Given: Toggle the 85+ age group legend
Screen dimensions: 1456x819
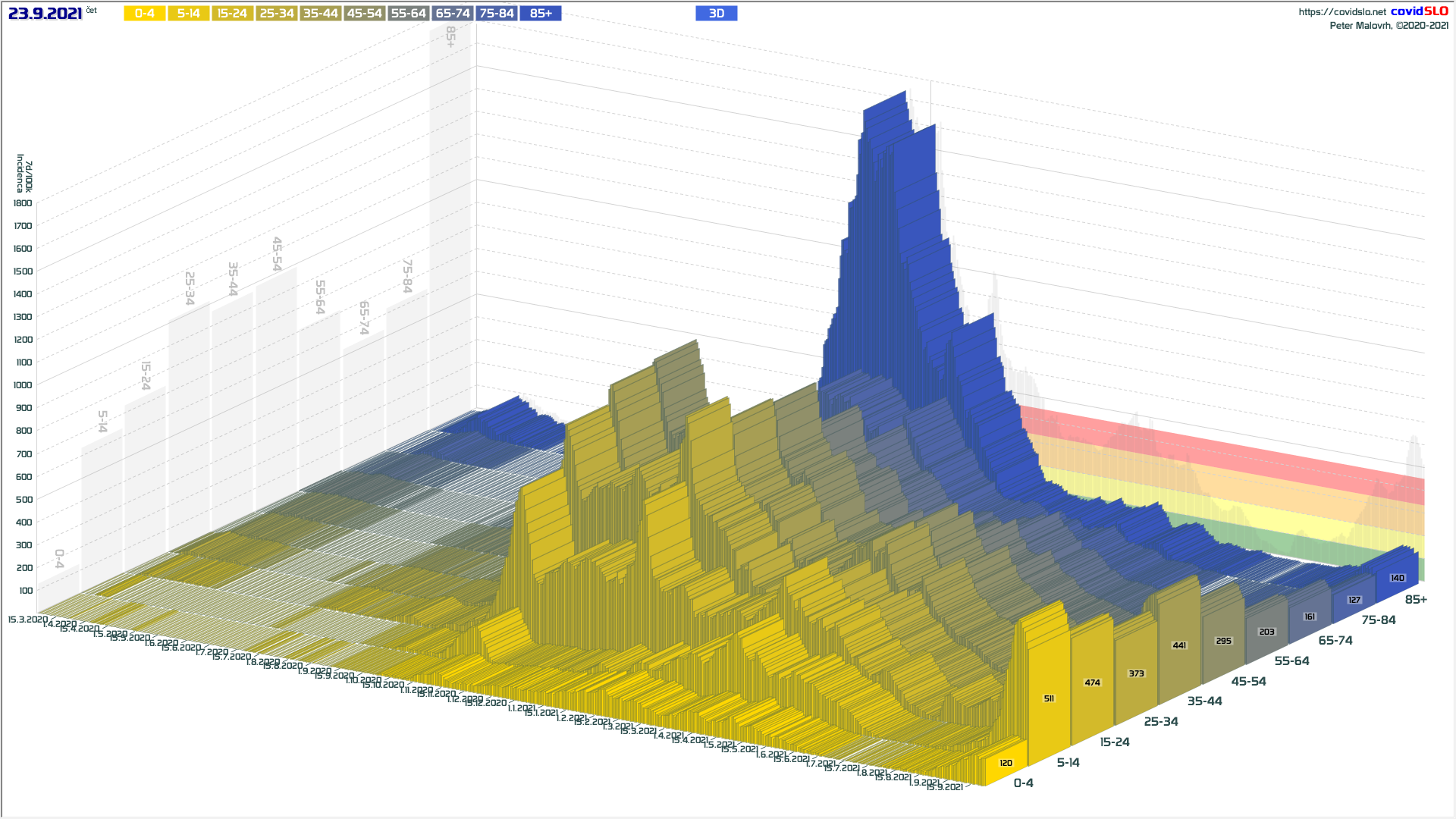Looking at the screenshot, I should (x=541, y=14).
